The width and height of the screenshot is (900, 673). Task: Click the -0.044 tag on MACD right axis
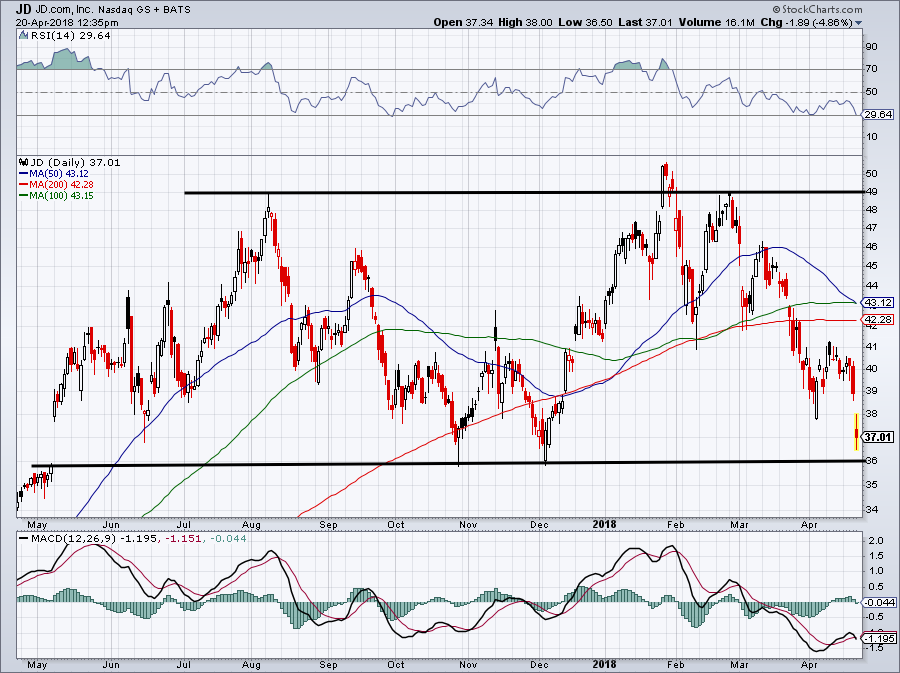(x=879, y=602)
